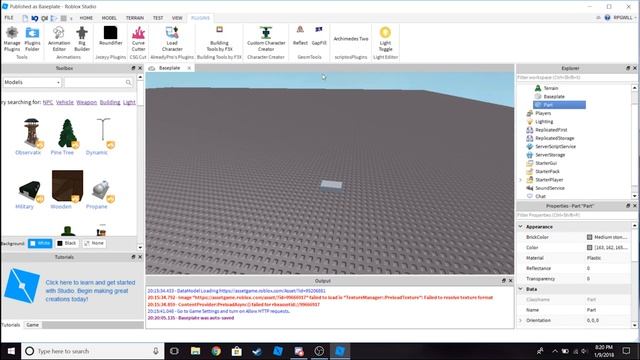Edit the Transparency property value
Viewport: 640px width, 360px height.
pos(608,279)
